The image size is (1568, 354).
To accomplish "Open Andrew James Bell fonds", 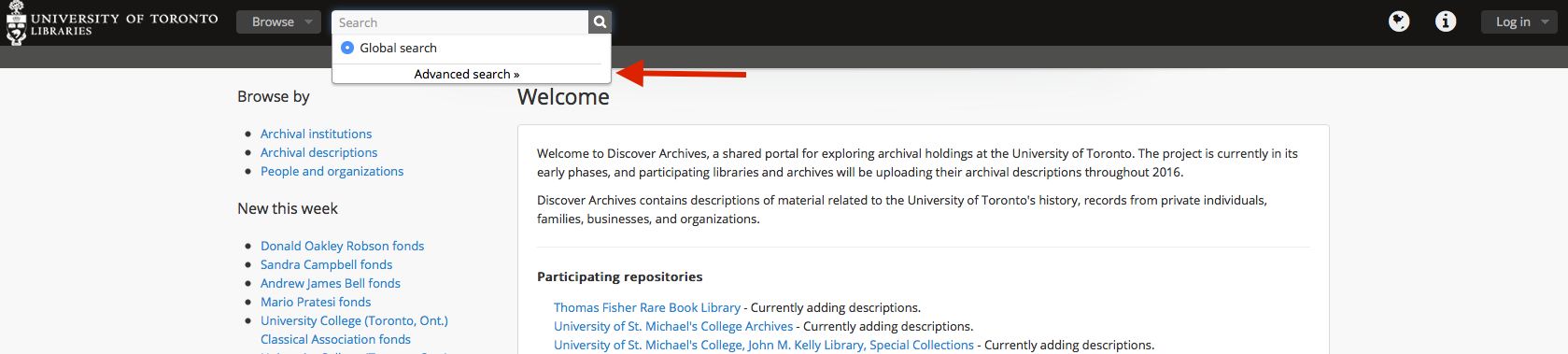I will (330, 283).
